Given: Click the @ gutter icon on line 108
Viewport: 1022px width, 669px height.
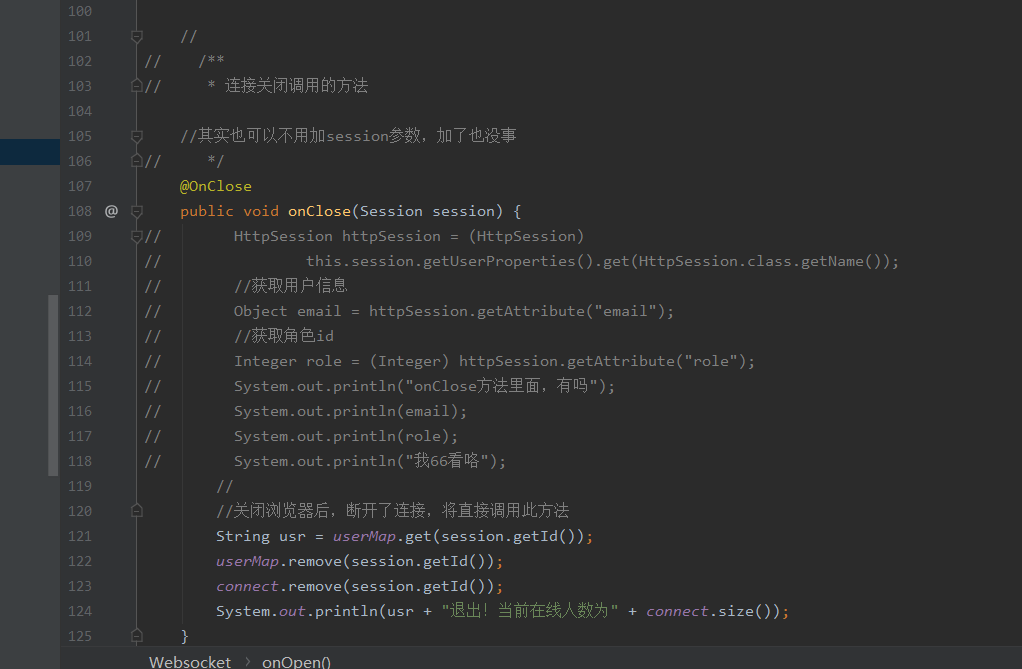Looking at the screenshot, I should [x=111, y=211].
